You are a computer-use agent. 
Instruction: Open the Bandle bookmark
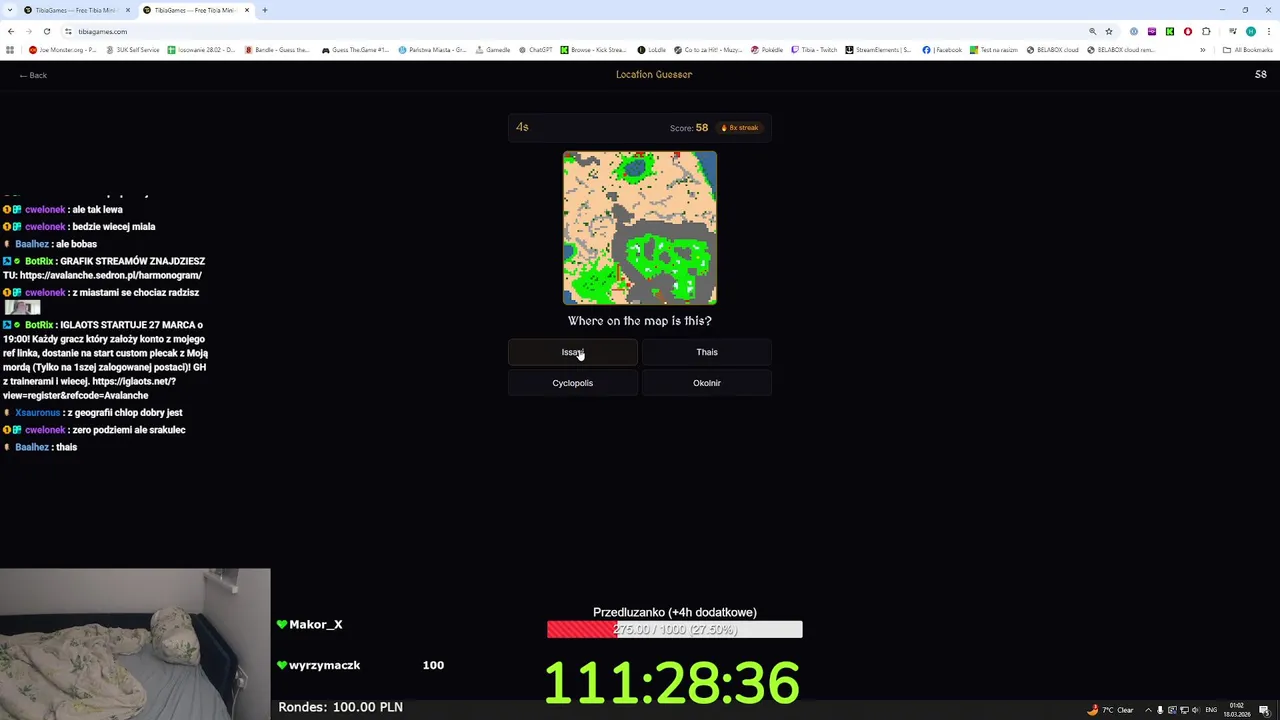278,49
